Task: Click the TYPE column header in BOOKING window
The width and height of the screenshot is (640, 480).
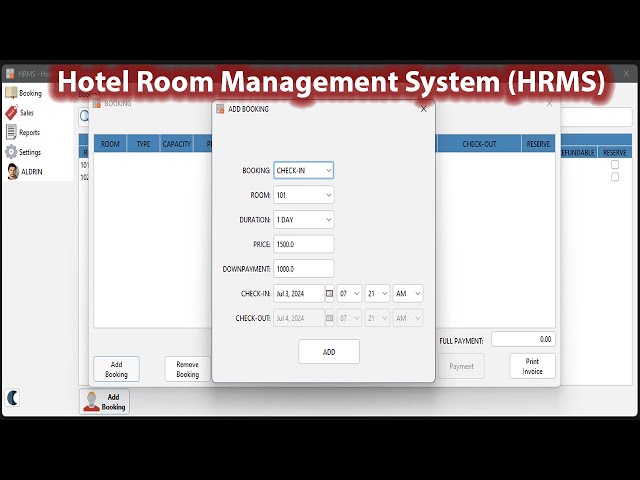Action: [143, 144]
